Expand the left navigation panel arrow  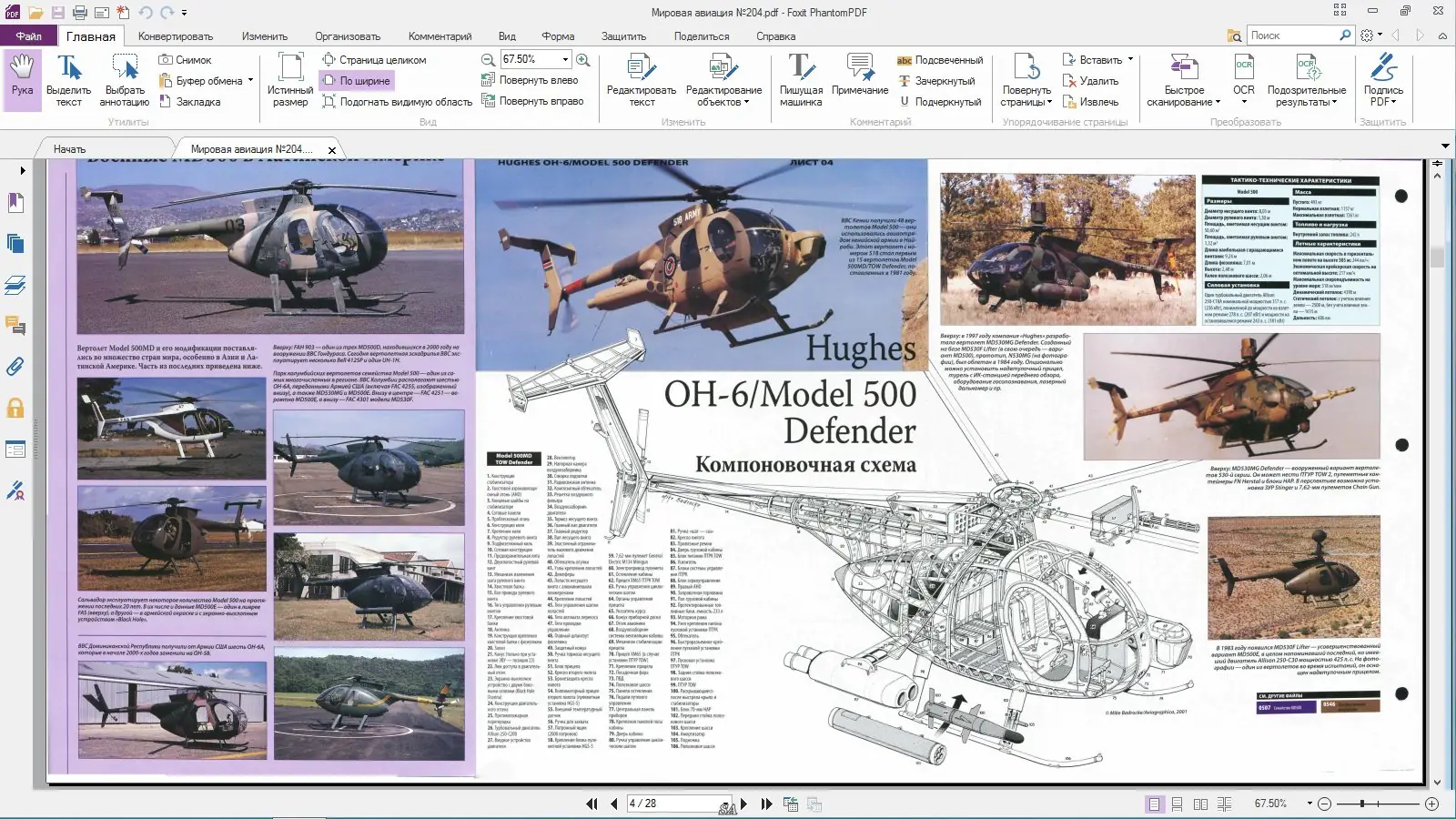pyautogui.click(x=23, y=170)
